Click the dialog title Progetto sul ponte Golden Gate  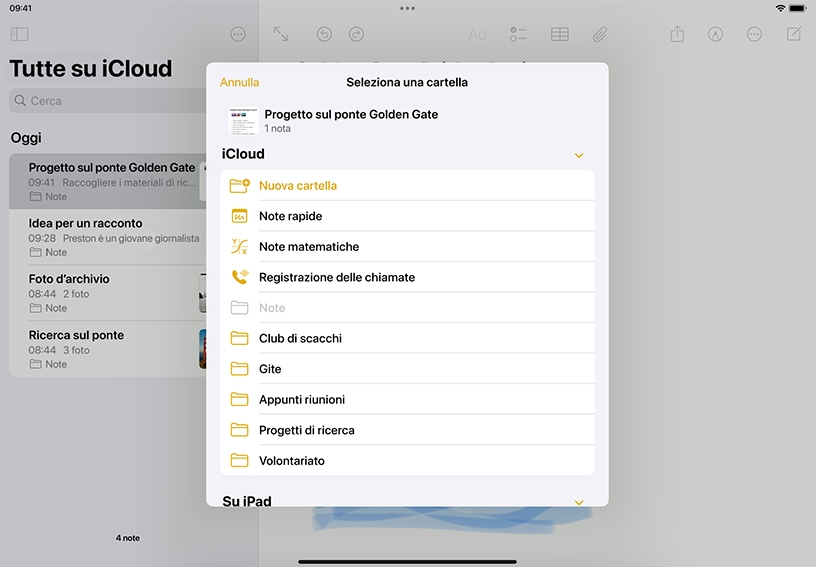click(351, 114)
